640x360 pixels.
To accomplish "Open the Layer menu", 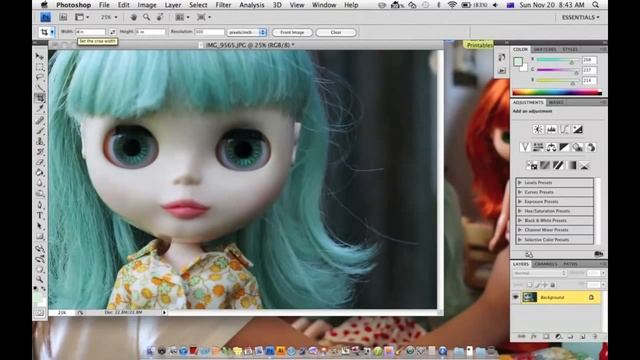I will pyautogui.click(x=173, y=5).
